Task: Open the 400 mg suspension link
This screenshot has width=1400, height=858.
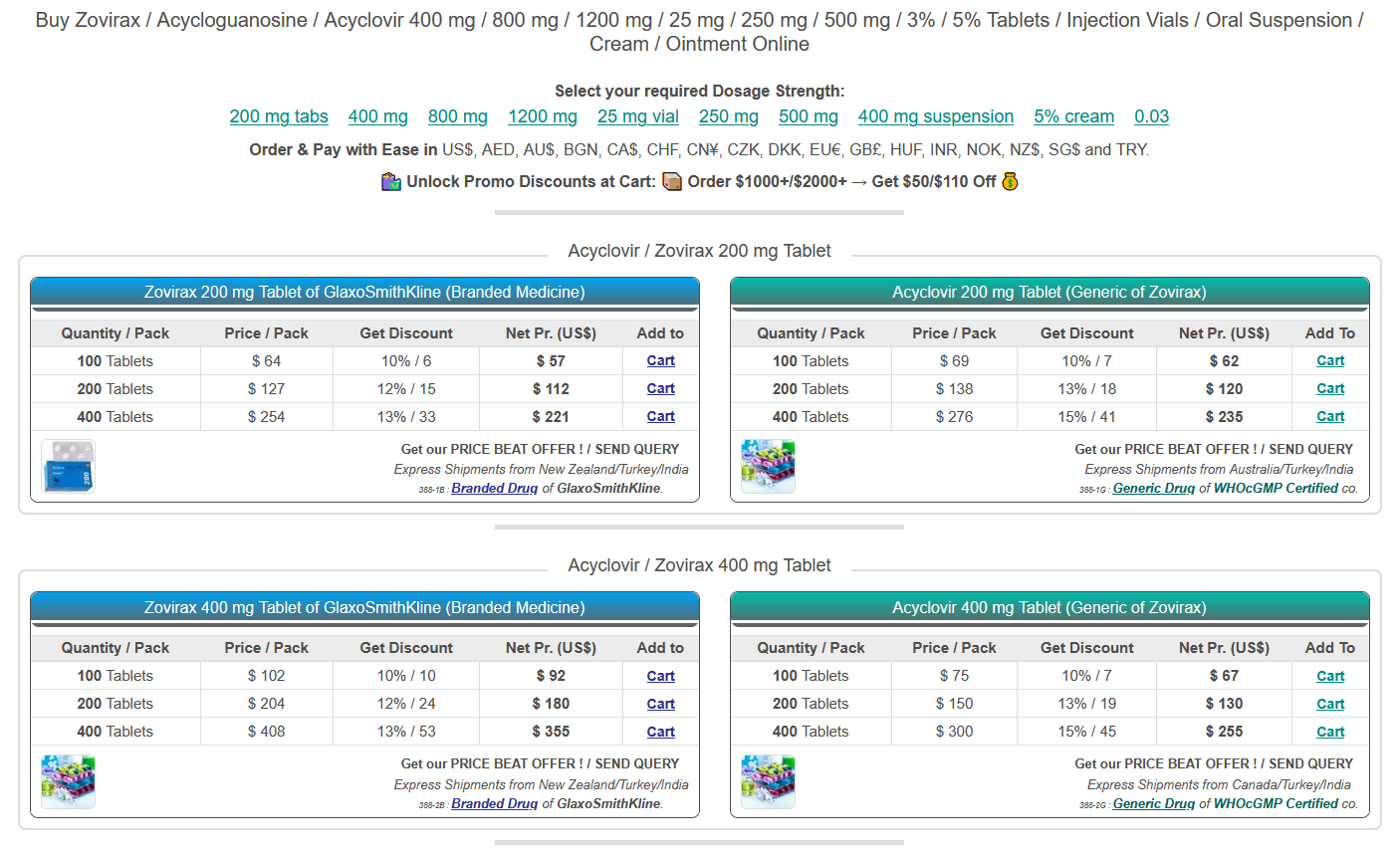Action: pyautogui.click(x=936, y=116)
